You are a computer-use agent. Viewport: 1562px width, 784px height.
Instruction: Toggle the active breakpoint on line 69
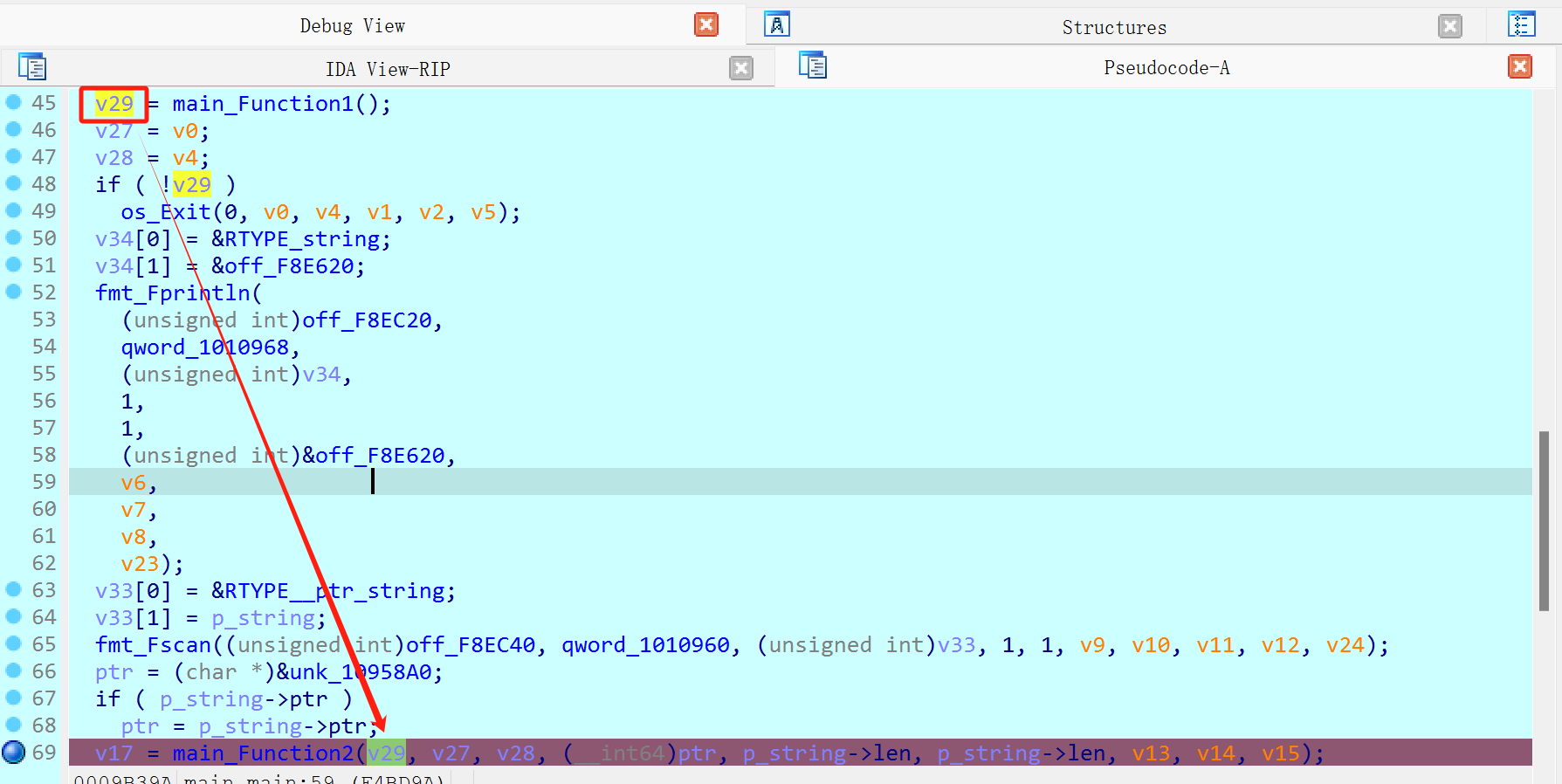14,752
